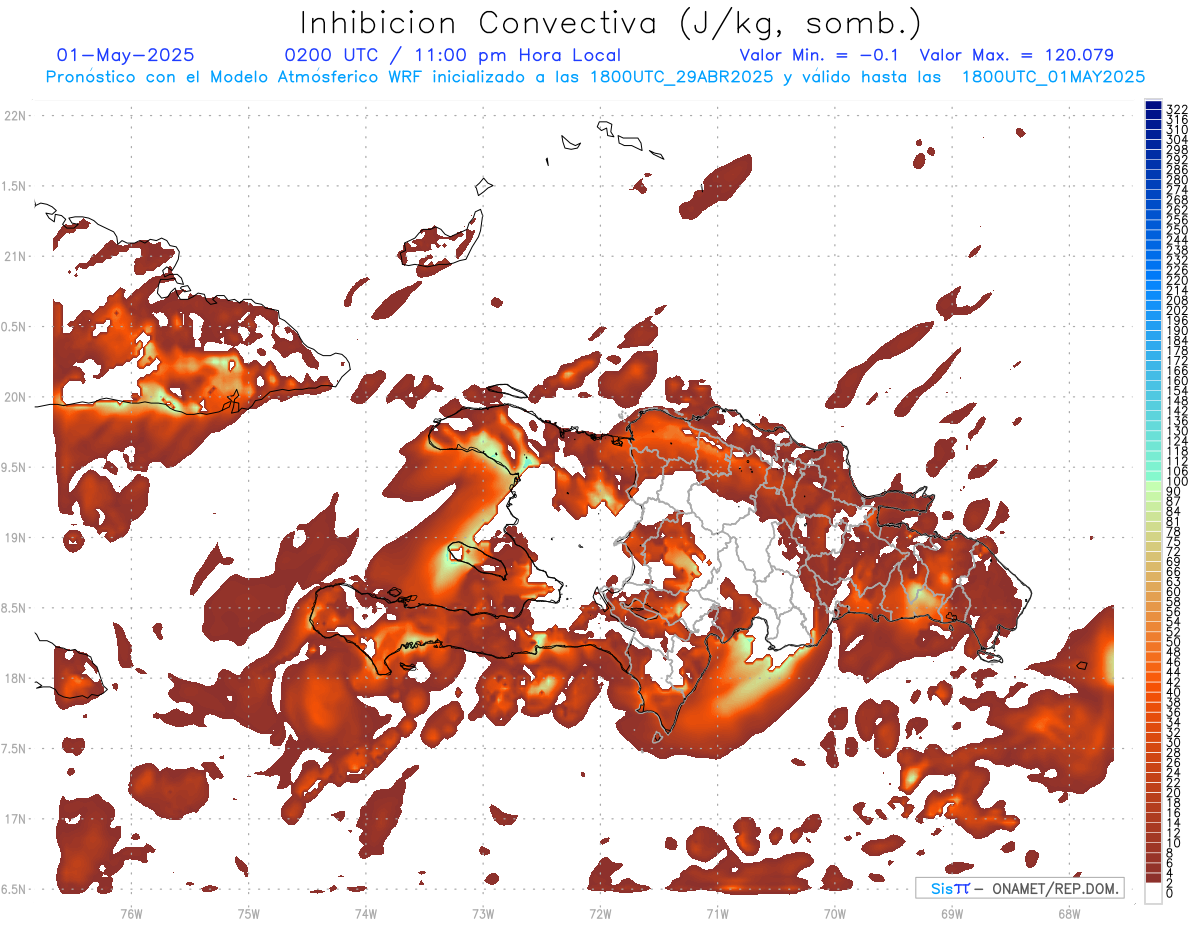Click the darkest blue 322 swatch on colorbar

[1153, 106]
